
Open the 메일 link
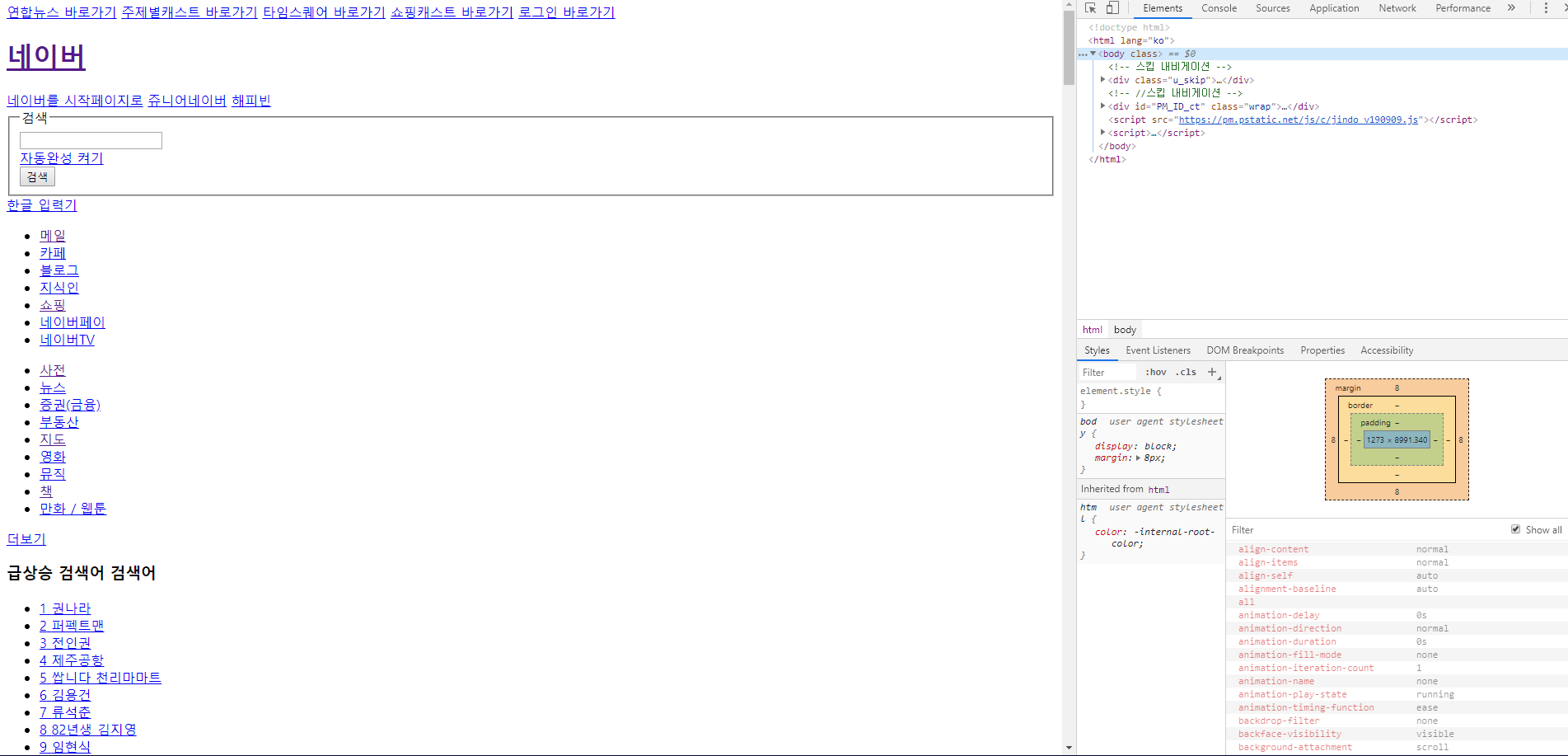click(x=53, y=236)
